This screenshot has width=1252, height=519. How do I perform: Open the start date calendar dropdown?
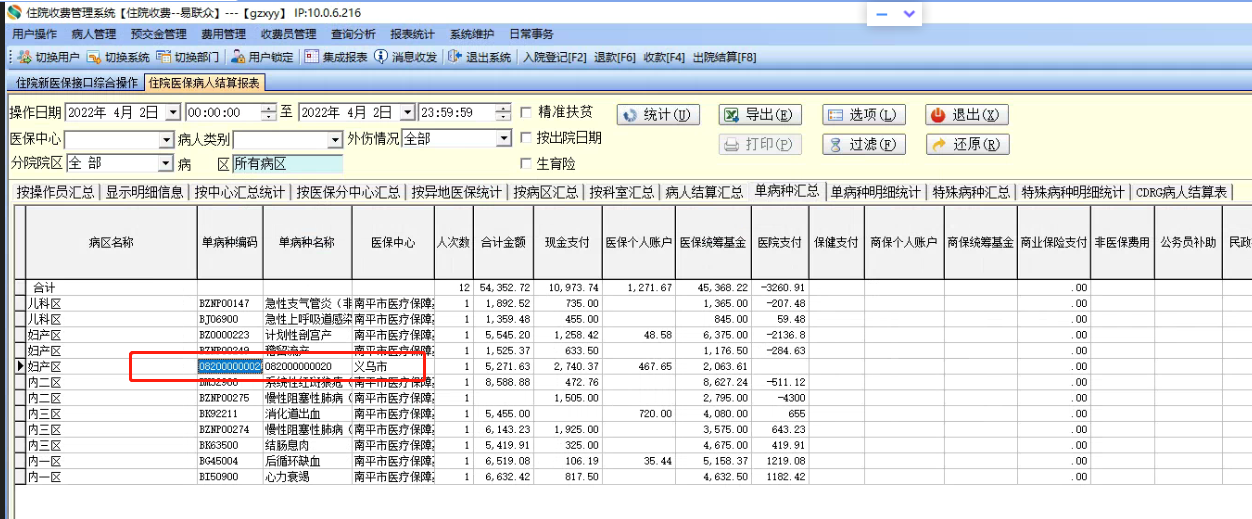[x=173, y=112]
